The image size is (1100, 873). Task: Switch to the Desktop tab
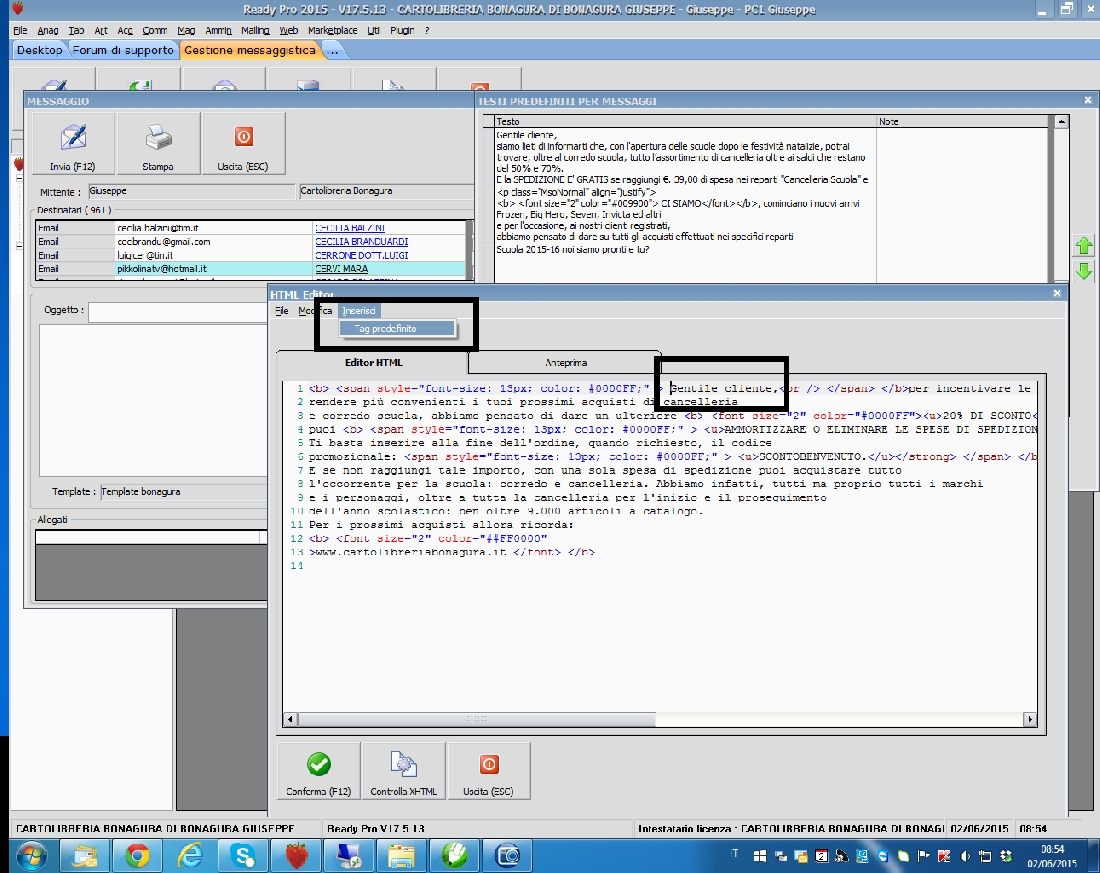39,51
